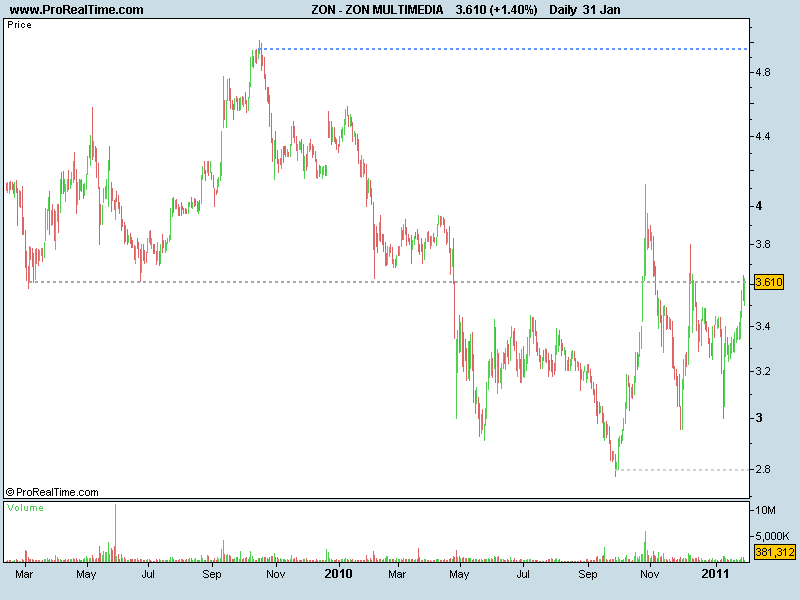Click the 4.4 price axis label
800x600 pixels.
(x=763, y=136)
